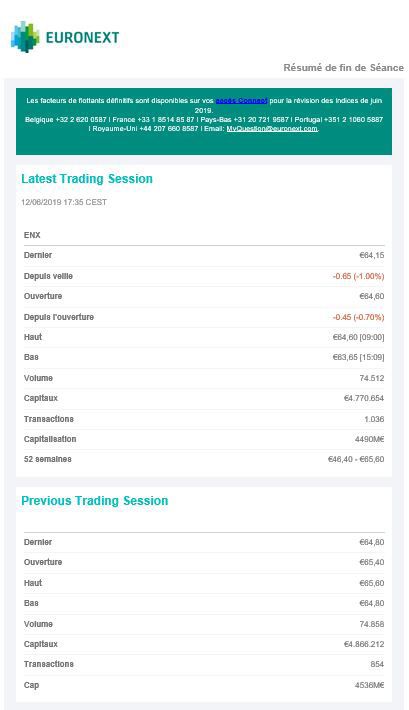This screenshot has width=409, height=710.
Task: Select the Haut value €64,60 [09:00]
Action: pyautogui.click(x=358, y=337)
